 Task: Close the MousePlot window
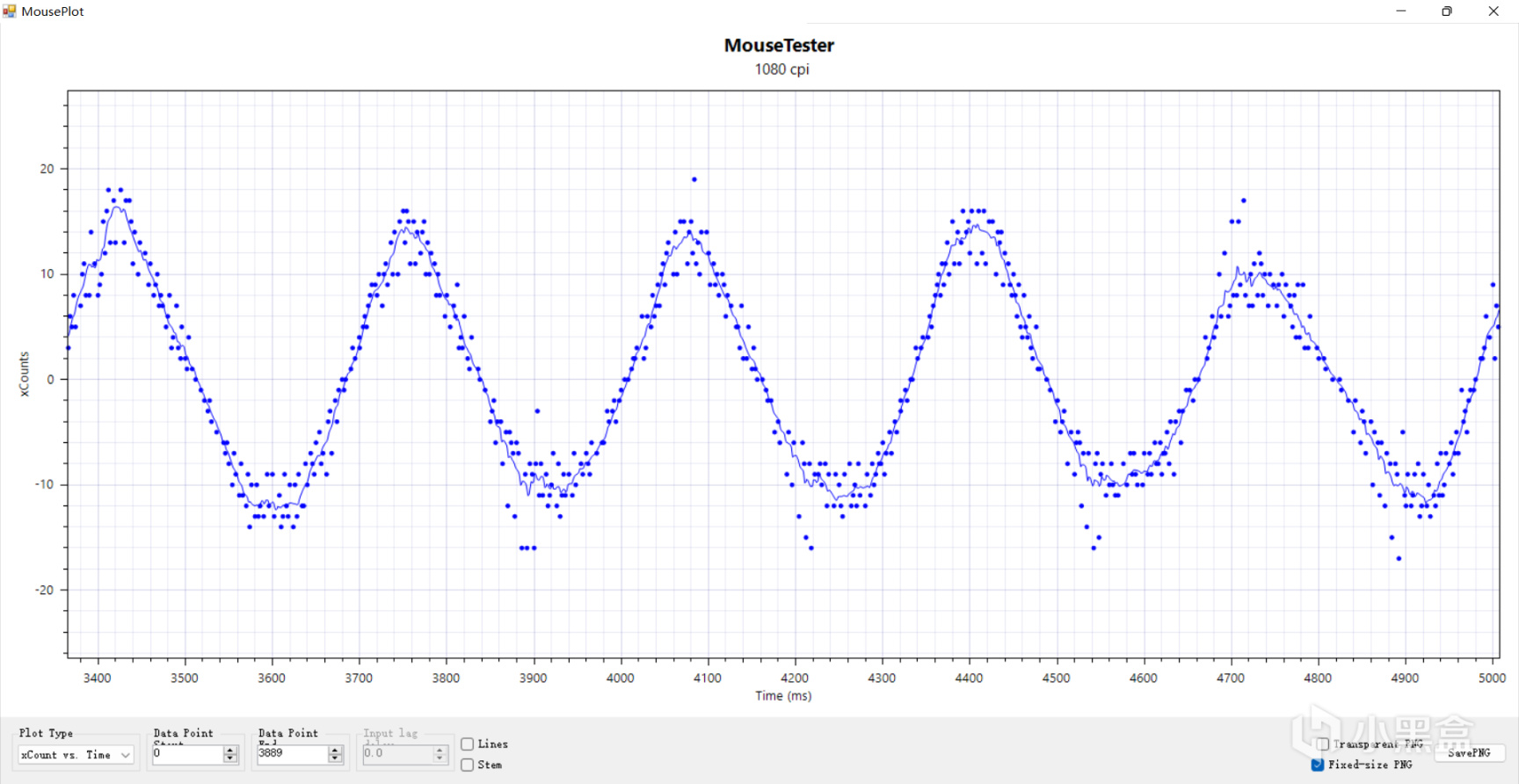(x=1494, y=11)
